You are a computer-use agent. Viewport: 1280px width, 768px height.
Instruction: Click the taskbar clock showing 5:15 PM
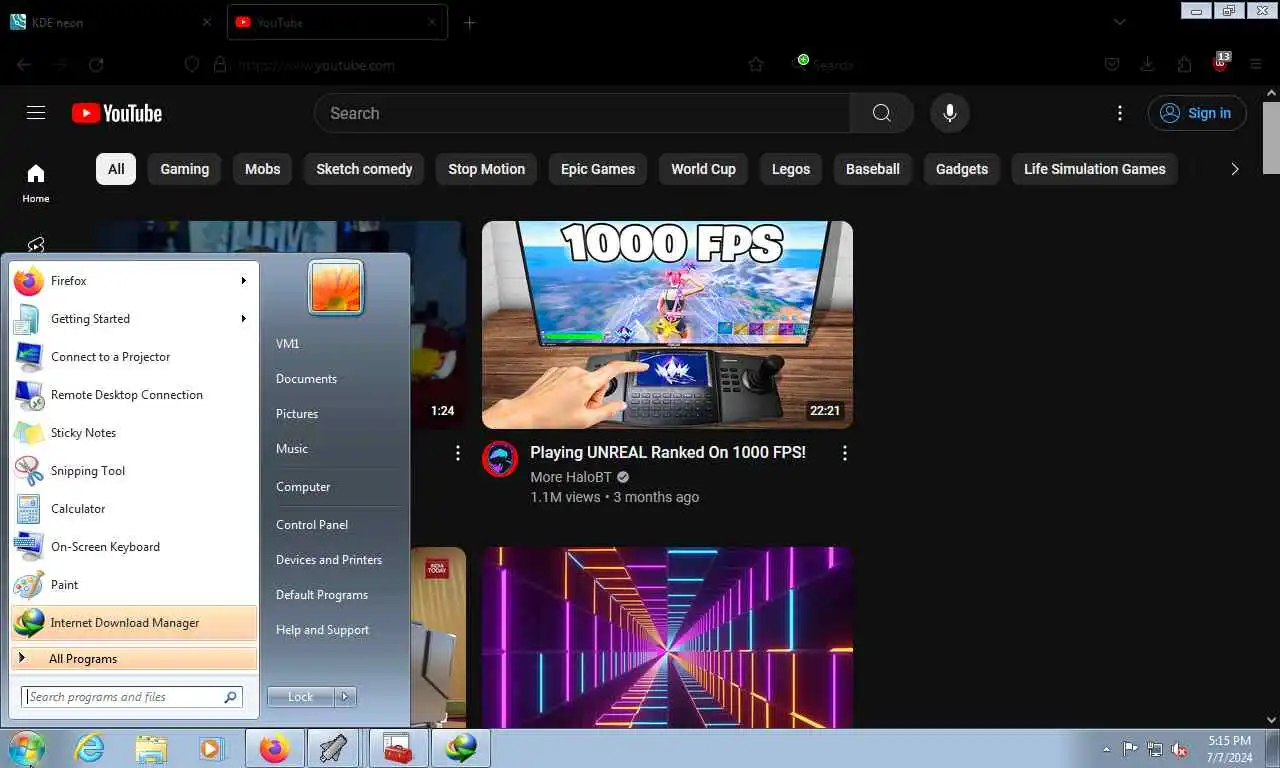tap(1229, 749)
